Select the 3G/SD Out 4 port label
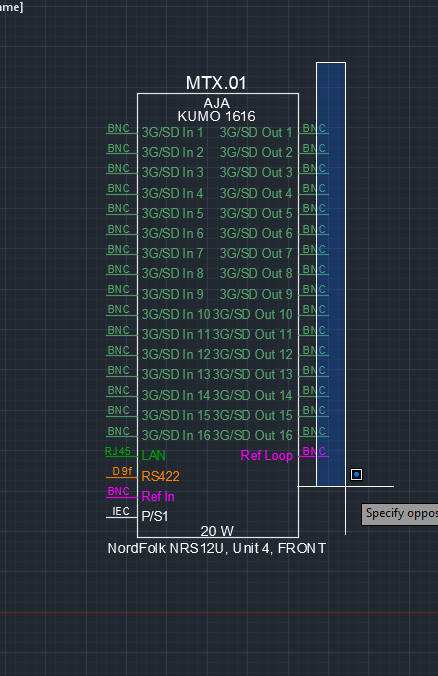 click(256, 193)
